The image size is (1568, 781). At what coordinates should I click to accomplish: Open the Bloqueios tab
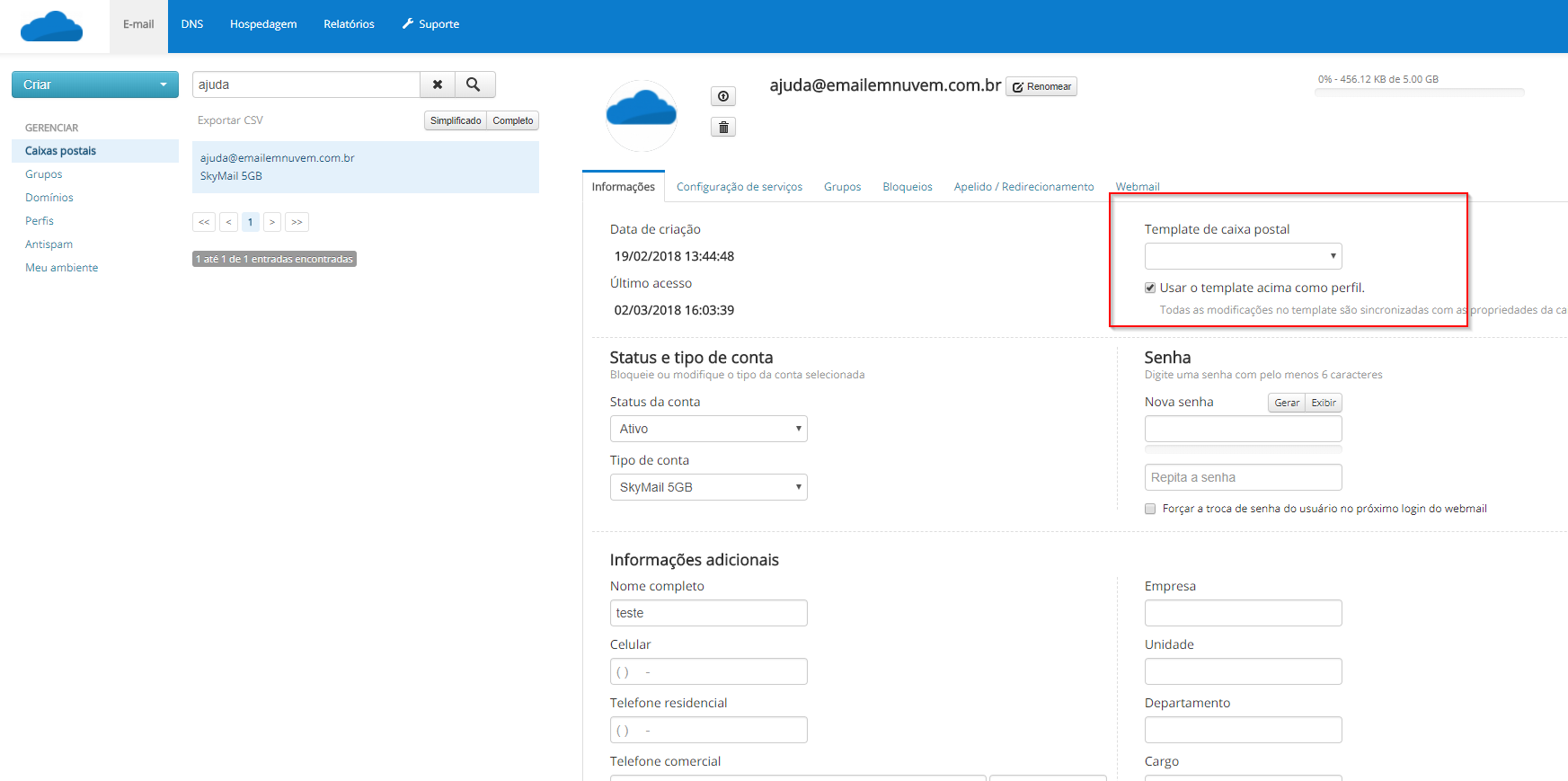point(907,187)
